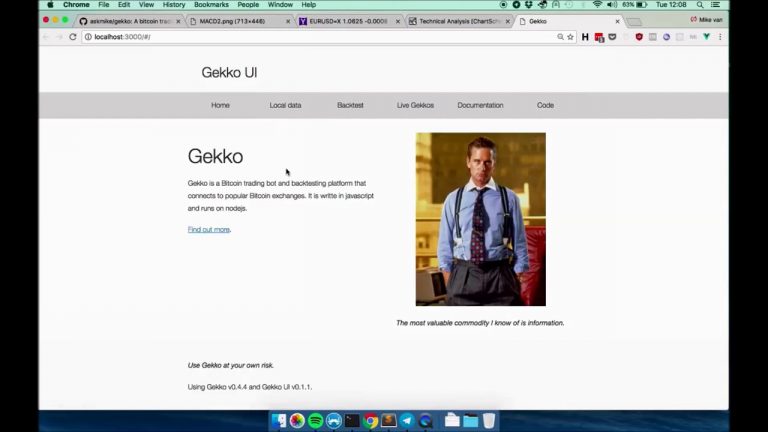
Task: Open Dropbox from the menu bar
Action: [x=528, y=5]
